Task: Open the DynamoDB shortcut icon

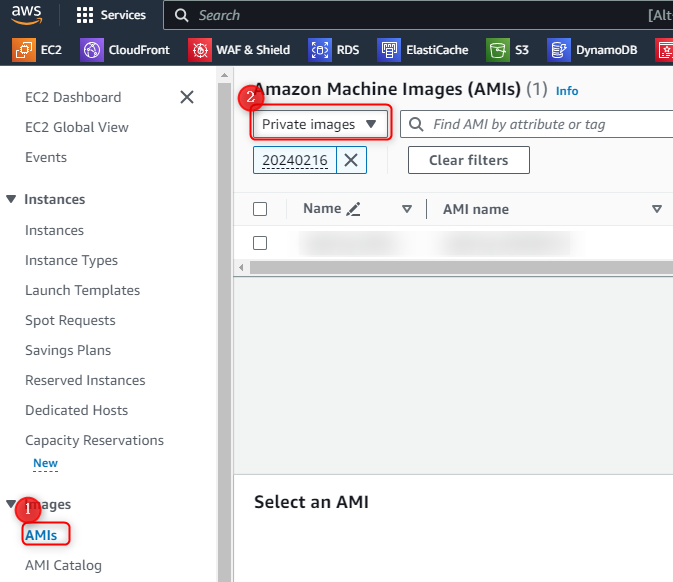Action: click(x=559, y=50)
